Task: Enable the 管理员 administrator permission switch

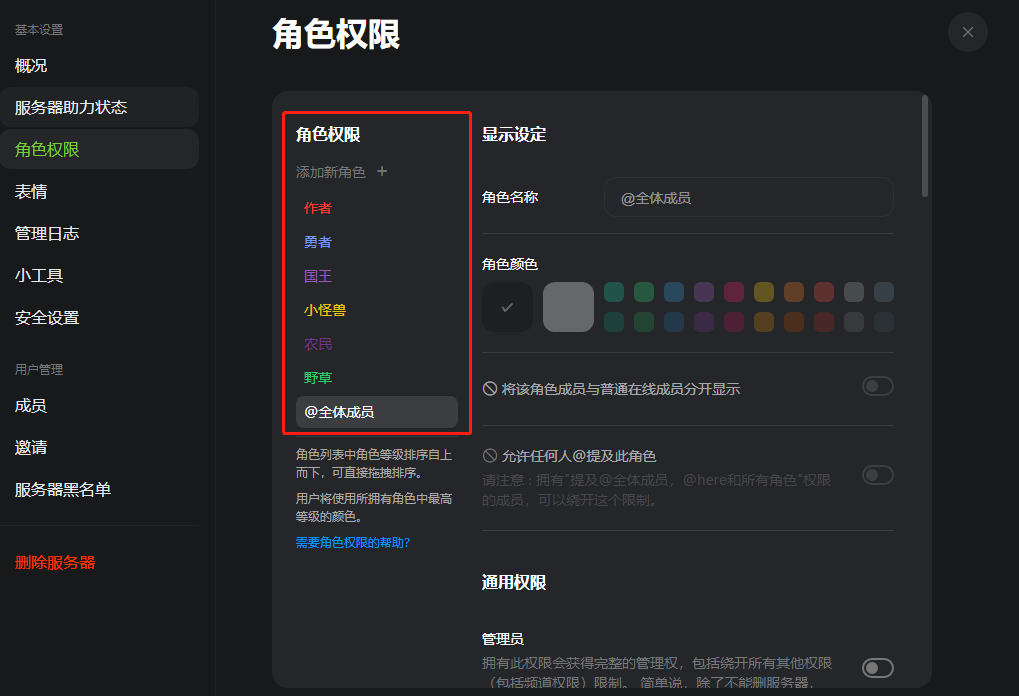Action: [x=877, y=667]
